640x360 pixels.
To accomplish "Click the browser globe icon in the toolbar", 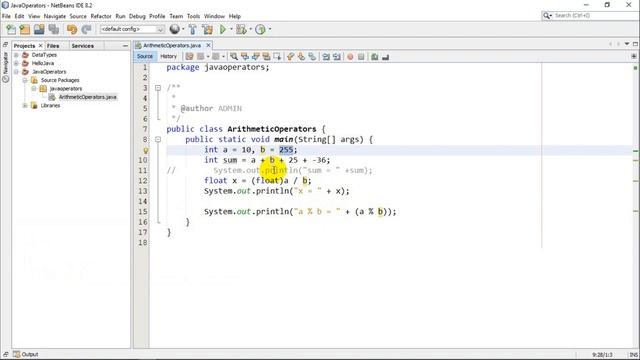I will click(175, 29).
